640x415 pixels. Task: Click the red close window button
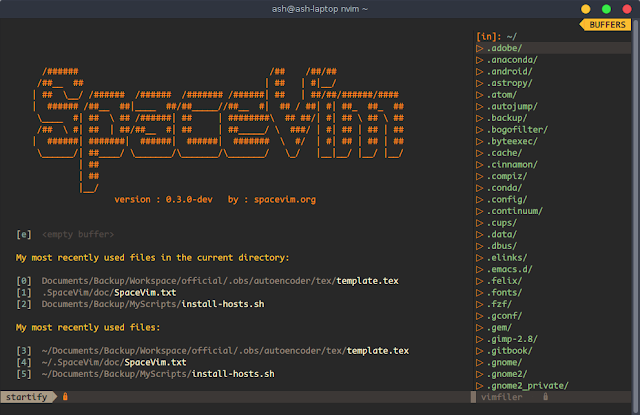tap(627, 9)
